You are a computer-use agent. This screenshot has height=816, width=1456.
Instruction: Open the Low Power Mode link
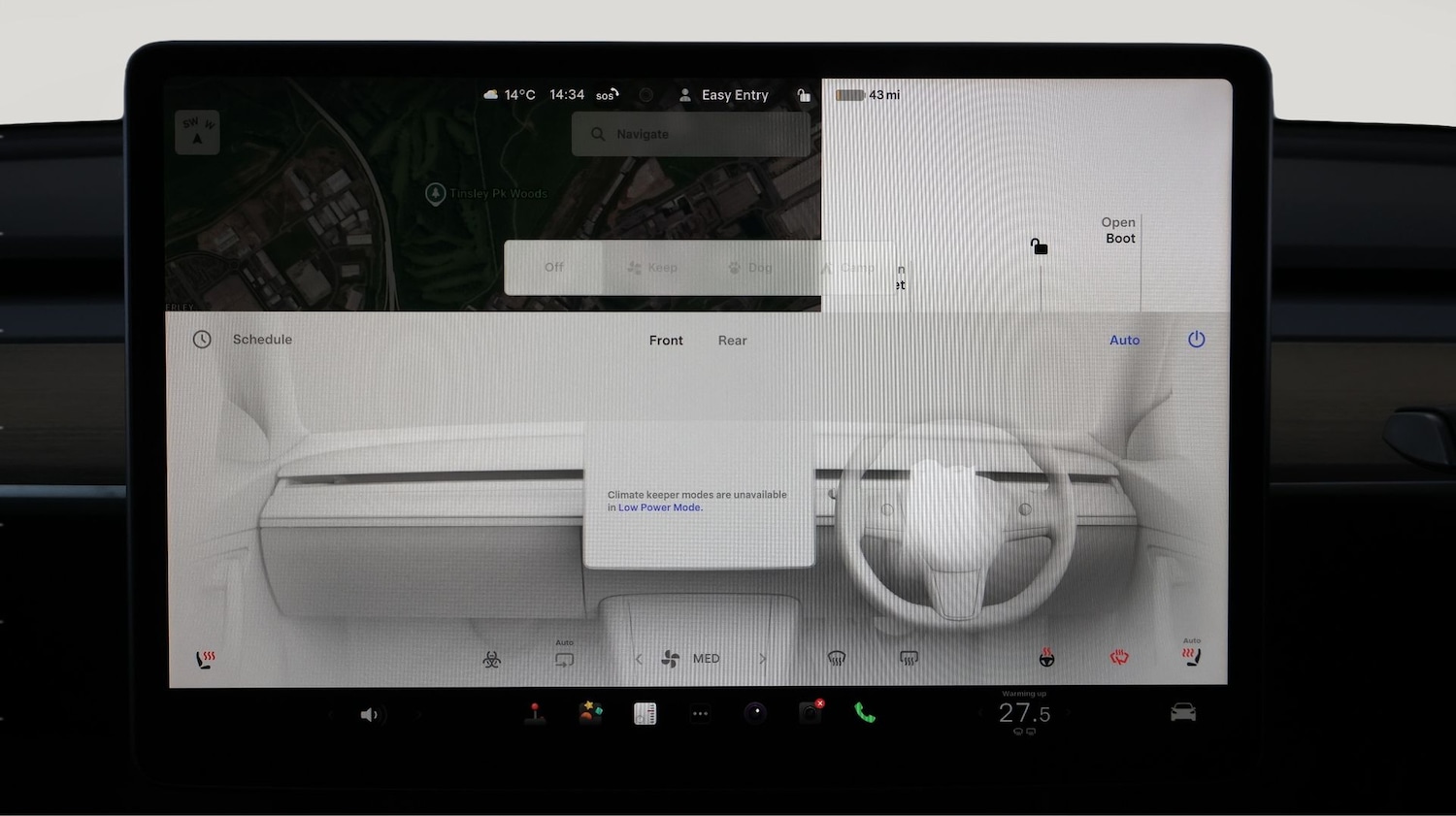coord(659,506)
